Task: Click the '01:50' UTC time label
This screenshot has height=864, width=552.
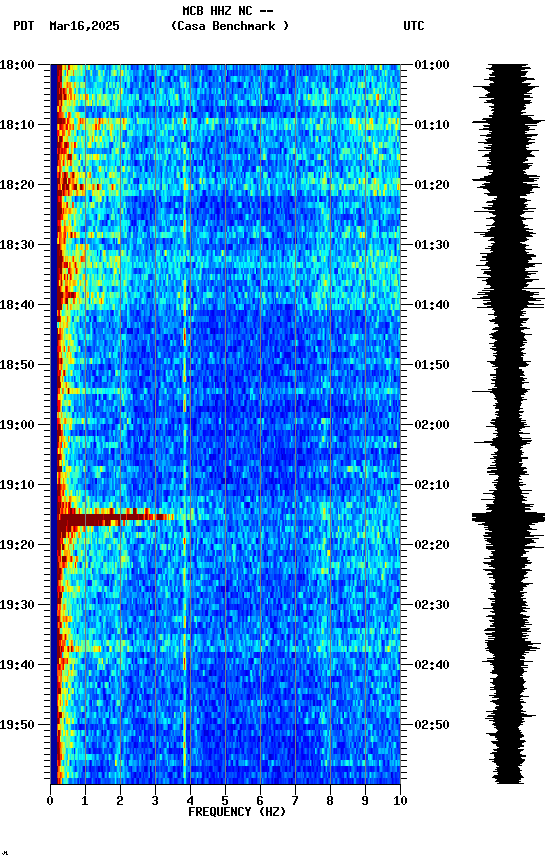Action: coord(432,365)
